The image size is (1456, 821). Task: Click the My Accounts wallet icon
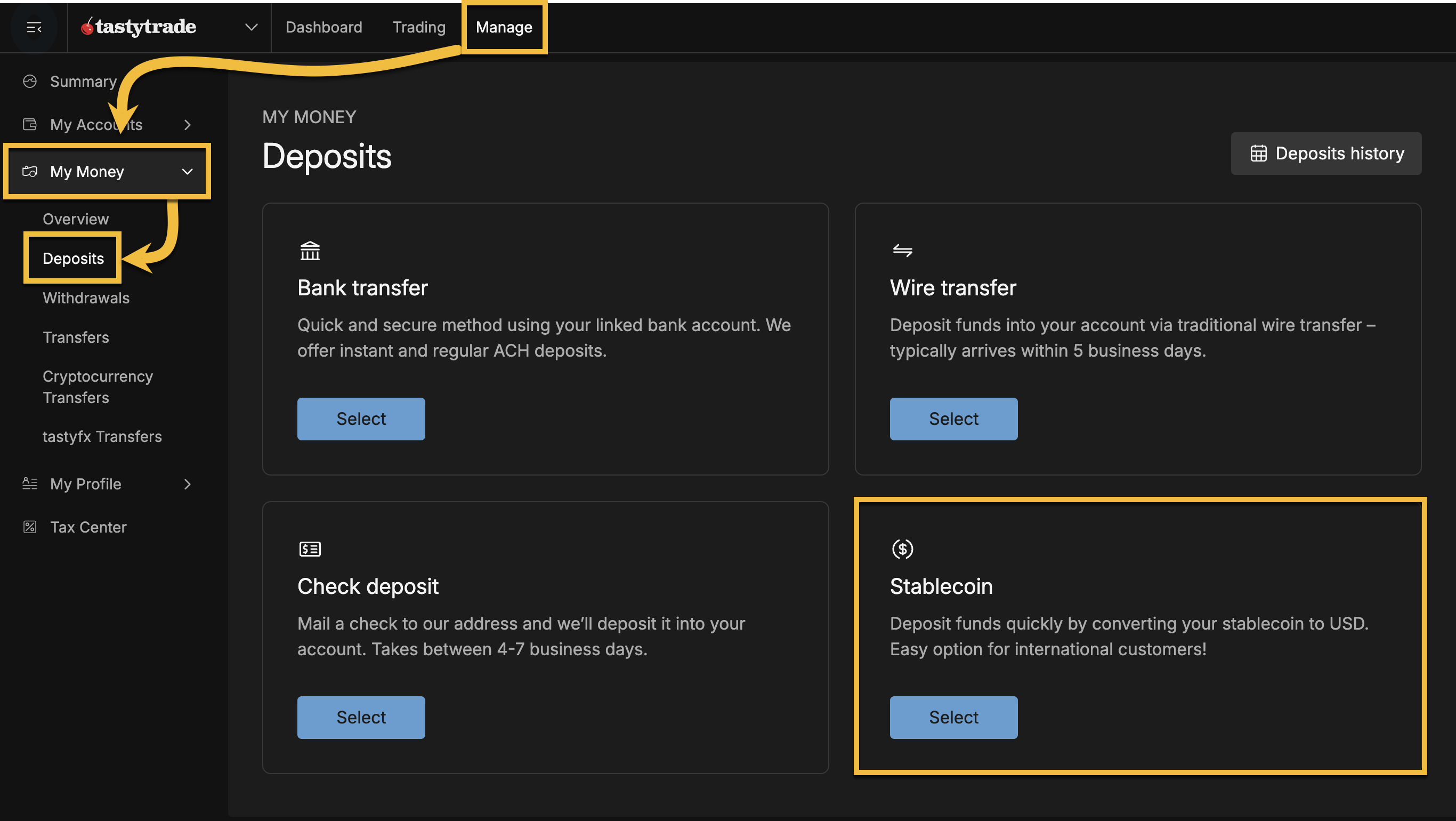pyautogui.click(x=30, y=124)
